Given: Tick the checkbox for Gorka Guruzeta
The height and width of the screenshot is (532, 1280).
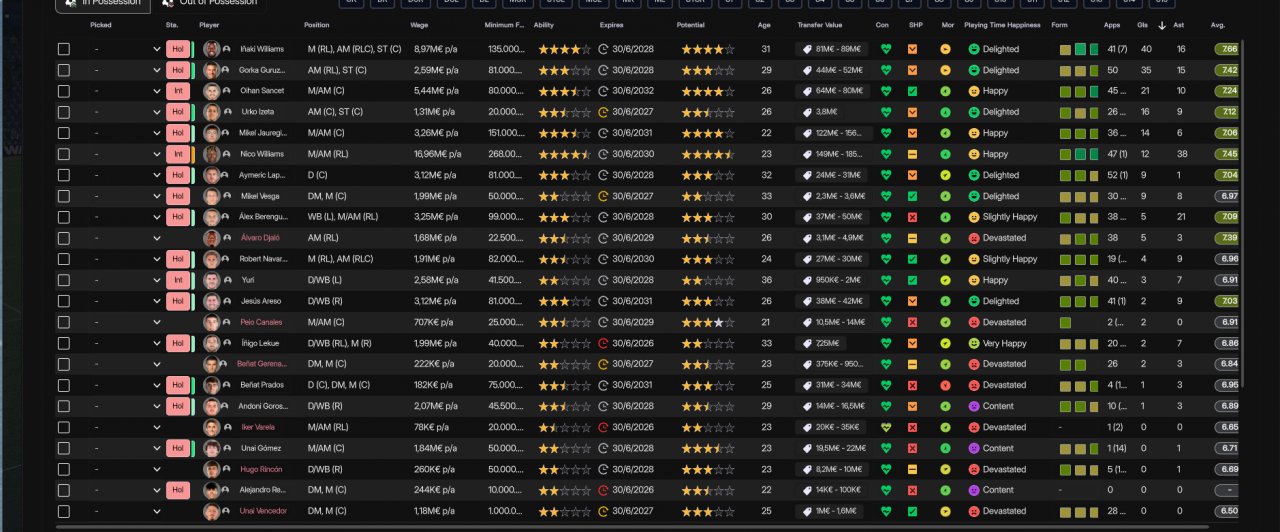Looking at the screenshot, I should (x=64, y=70).
